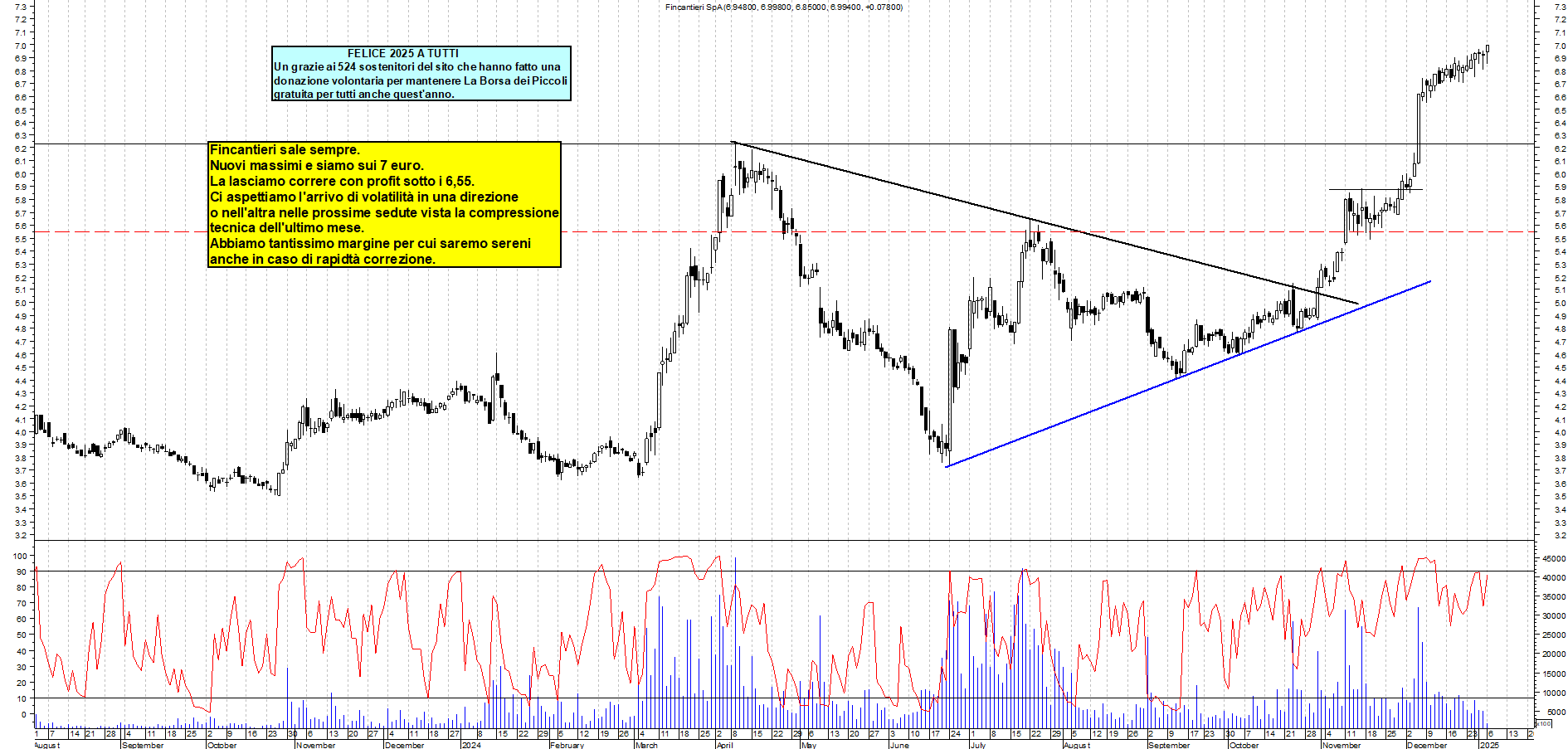This screenshot has height=749, width=1568.
Task: Click the 'July' month label
Action: pyautogui.click(x=978, y=745)
